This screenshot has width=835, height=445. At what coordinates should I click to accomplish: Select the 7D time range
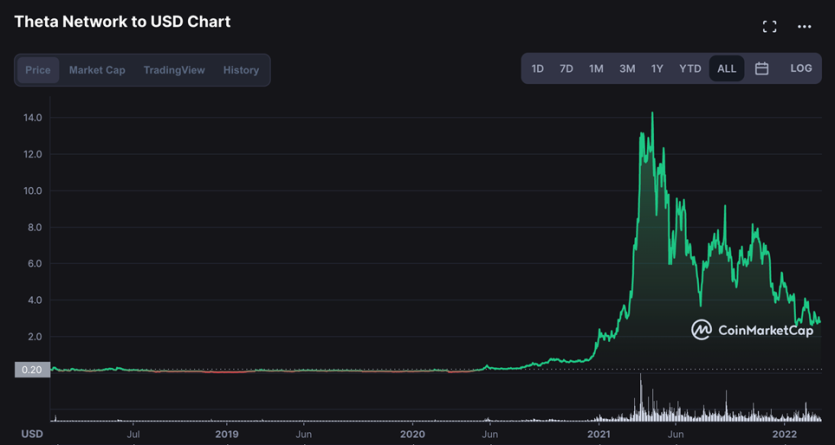pyautogui.click(x=566, y=69)
